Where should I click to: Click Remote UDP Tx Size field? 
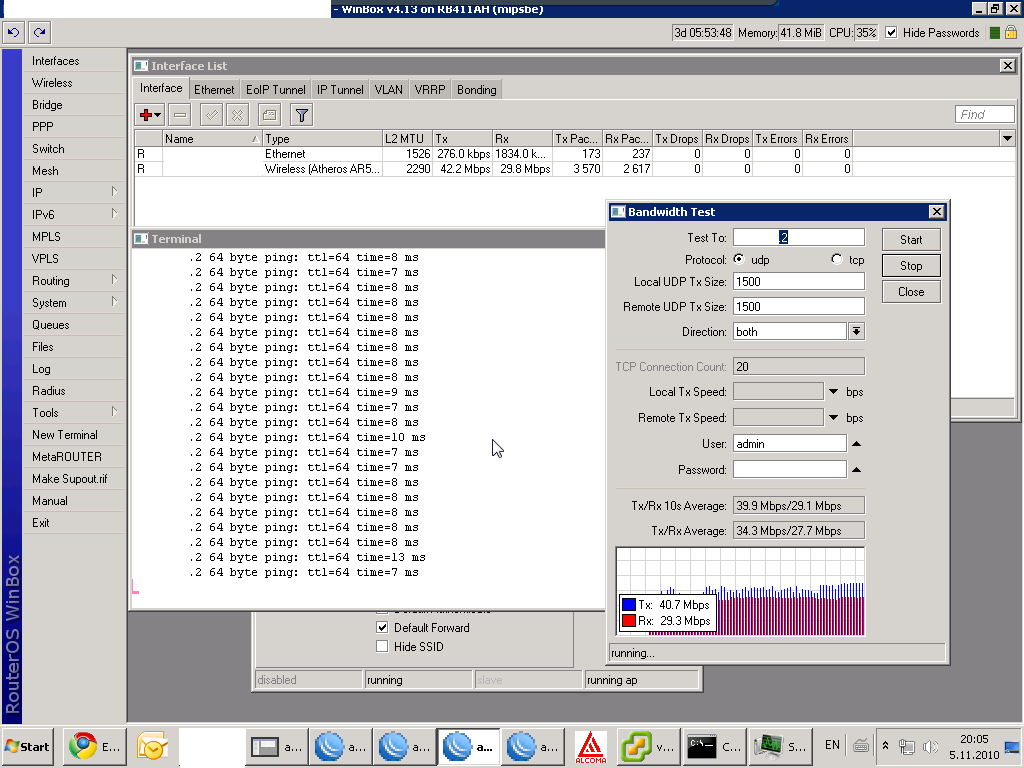pos(799,306)
